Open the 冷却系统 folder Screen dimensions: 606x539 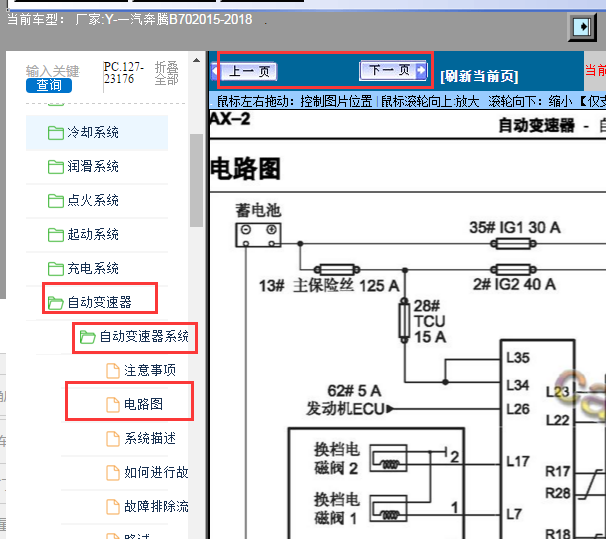click(97, 133)
